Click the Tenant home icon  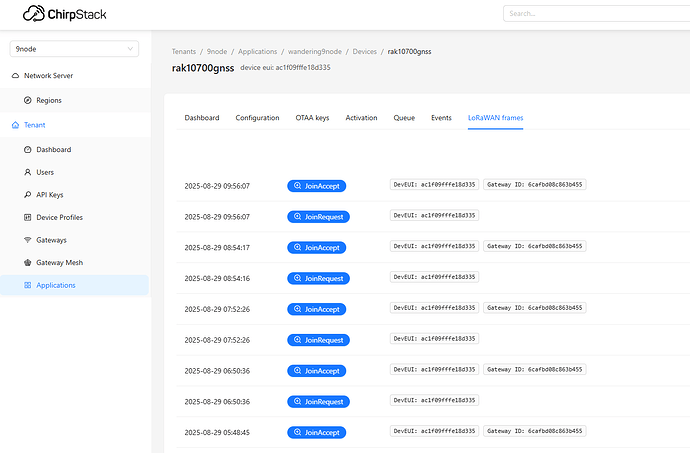click(15, 125)
